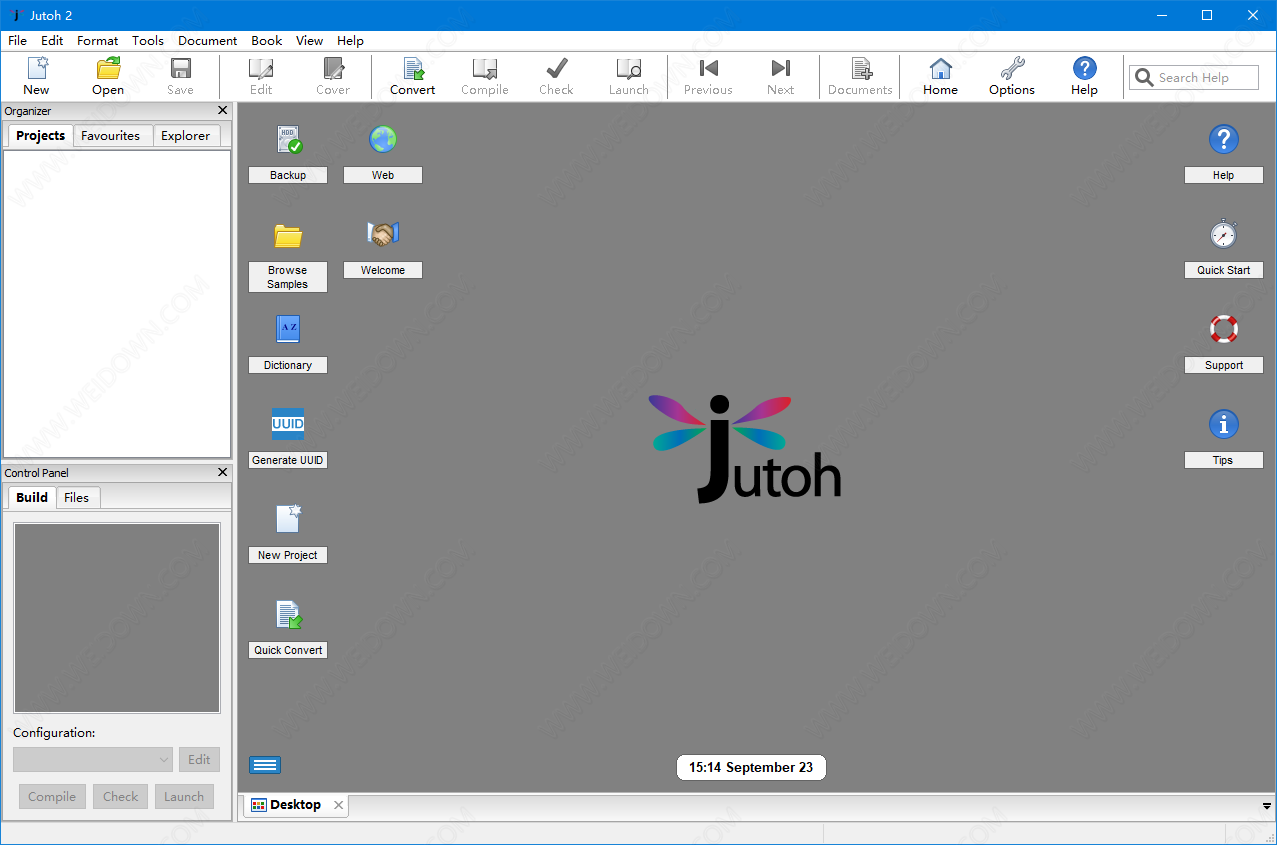Open the Browse Samples folder icon

(x=288, y=235)
